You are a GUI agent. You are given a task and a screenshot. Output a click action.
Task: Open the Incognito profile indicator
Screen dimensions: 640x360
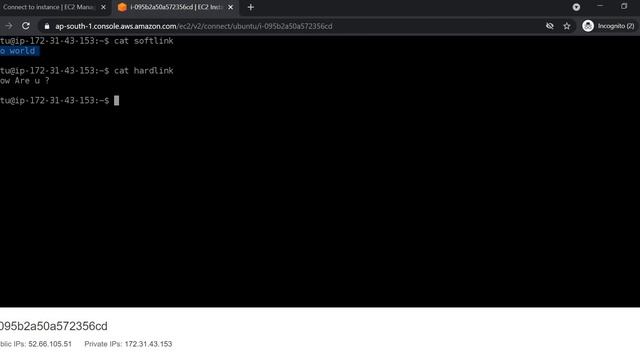(609, 26)
